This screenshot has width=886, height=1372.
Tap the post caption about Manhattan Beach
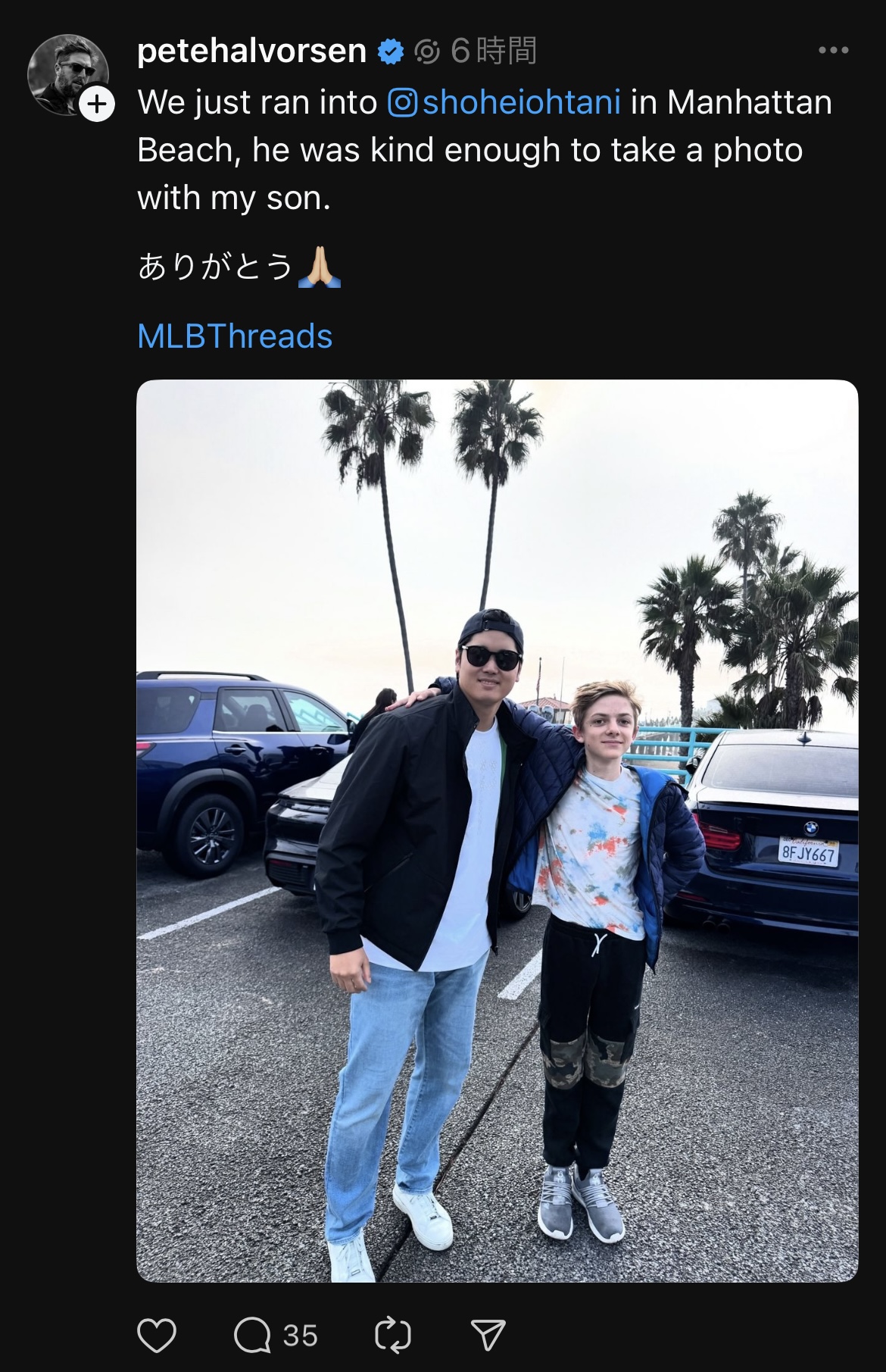(x=485, y=150)
